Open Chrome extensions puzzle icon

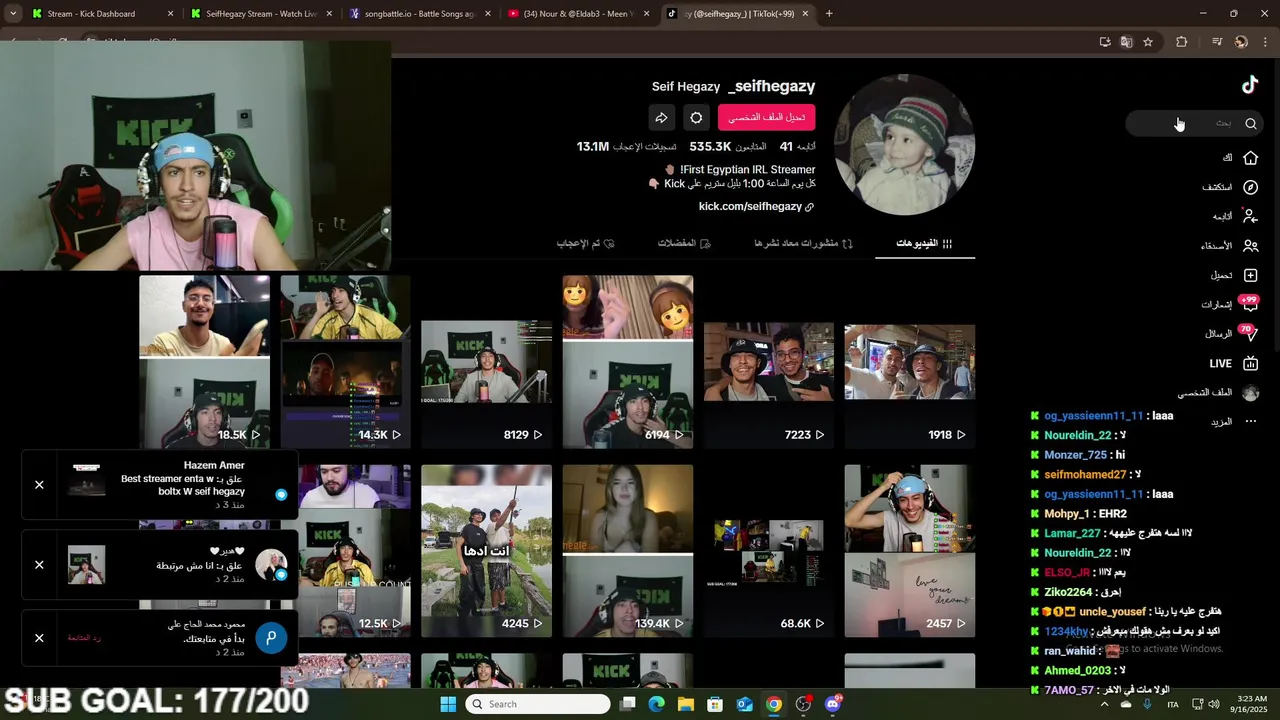(x=1182, y=42)
